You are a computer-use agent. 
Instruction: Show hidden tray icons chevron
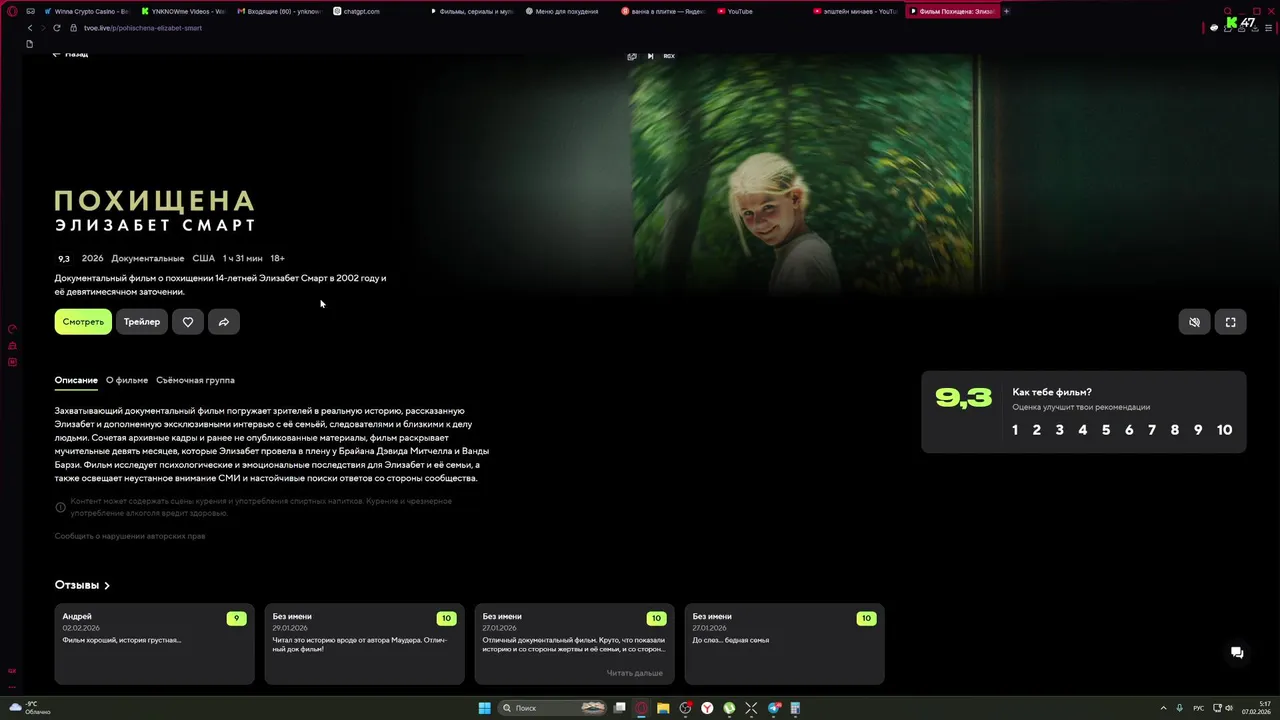pos(1164,708)
